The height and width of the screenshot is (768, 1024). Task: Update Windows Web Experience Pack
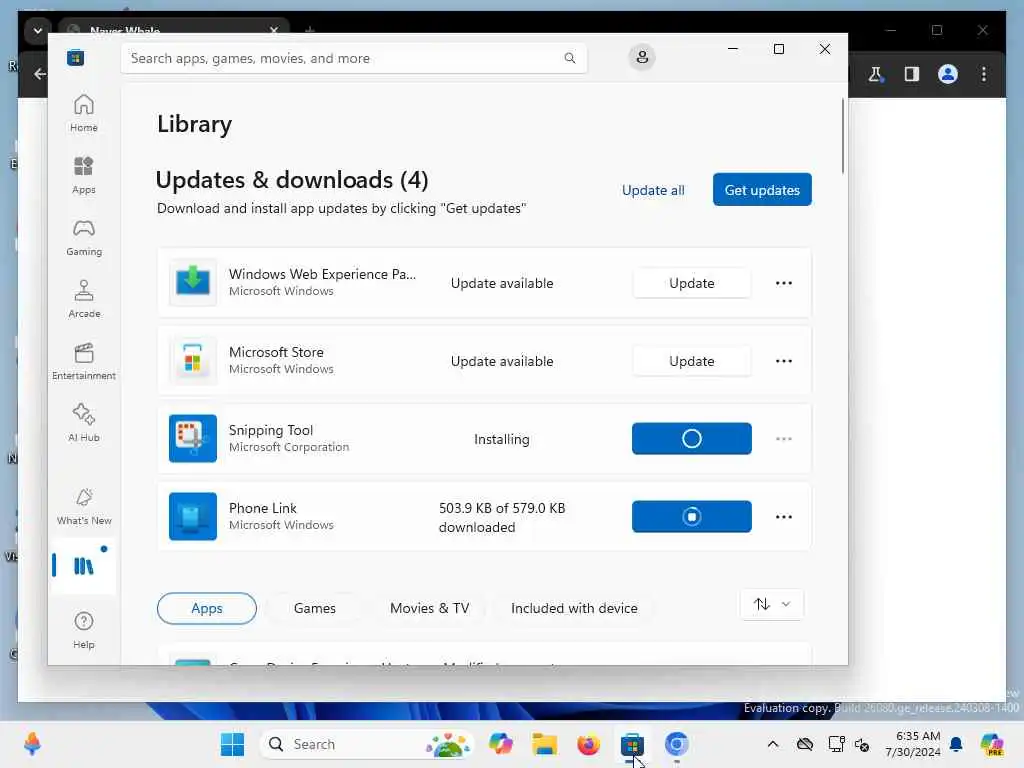(x=692, y=283)
